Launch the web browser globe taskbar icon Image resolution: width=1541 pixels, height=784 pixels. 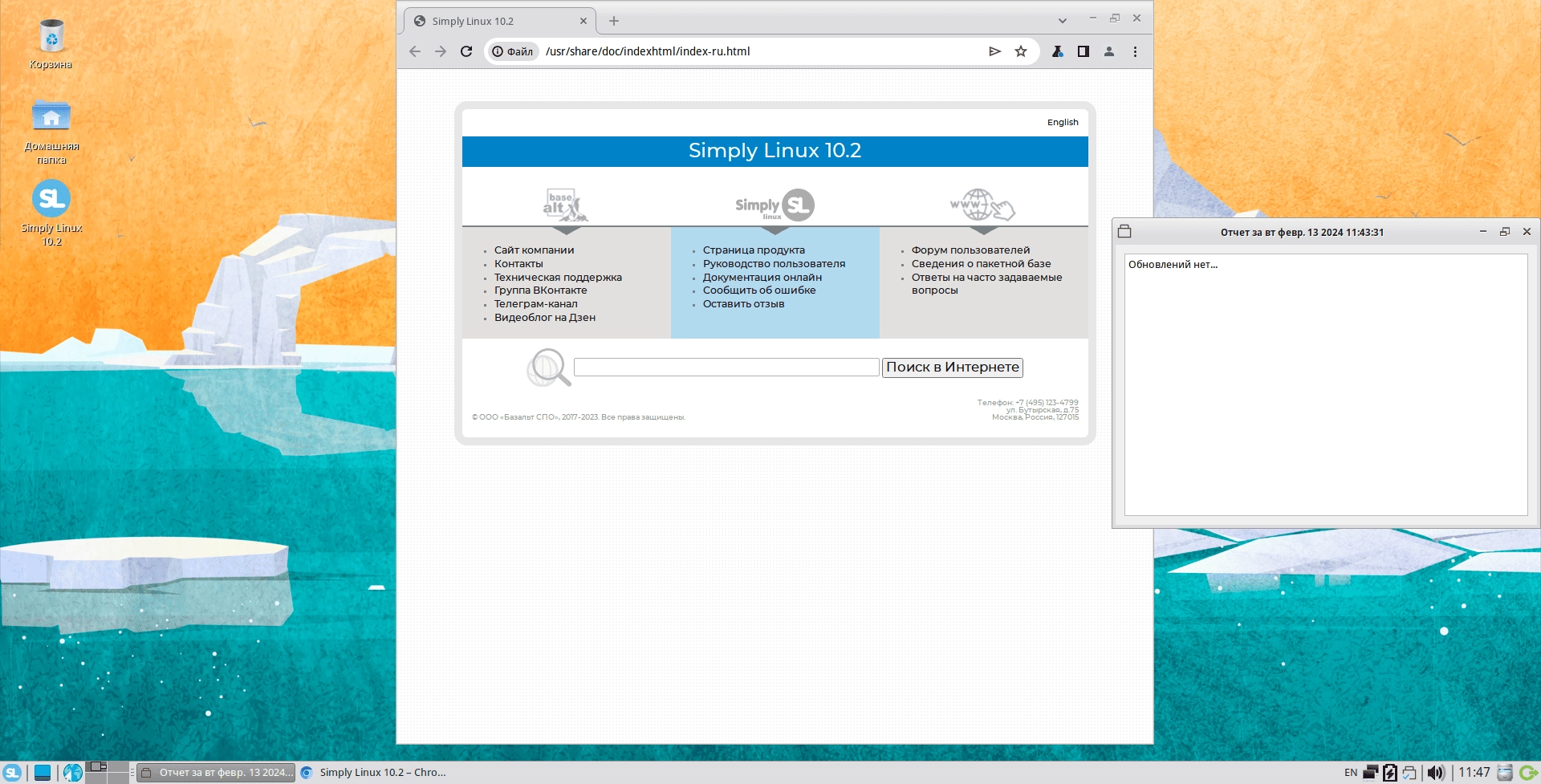pyautogui.click(x=73, y=773)
